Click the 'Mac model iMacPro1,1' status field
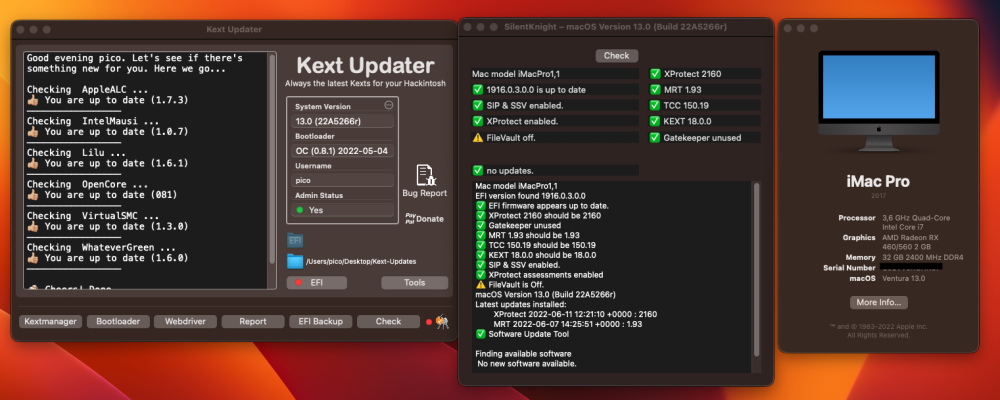 (x=555, y=74)
